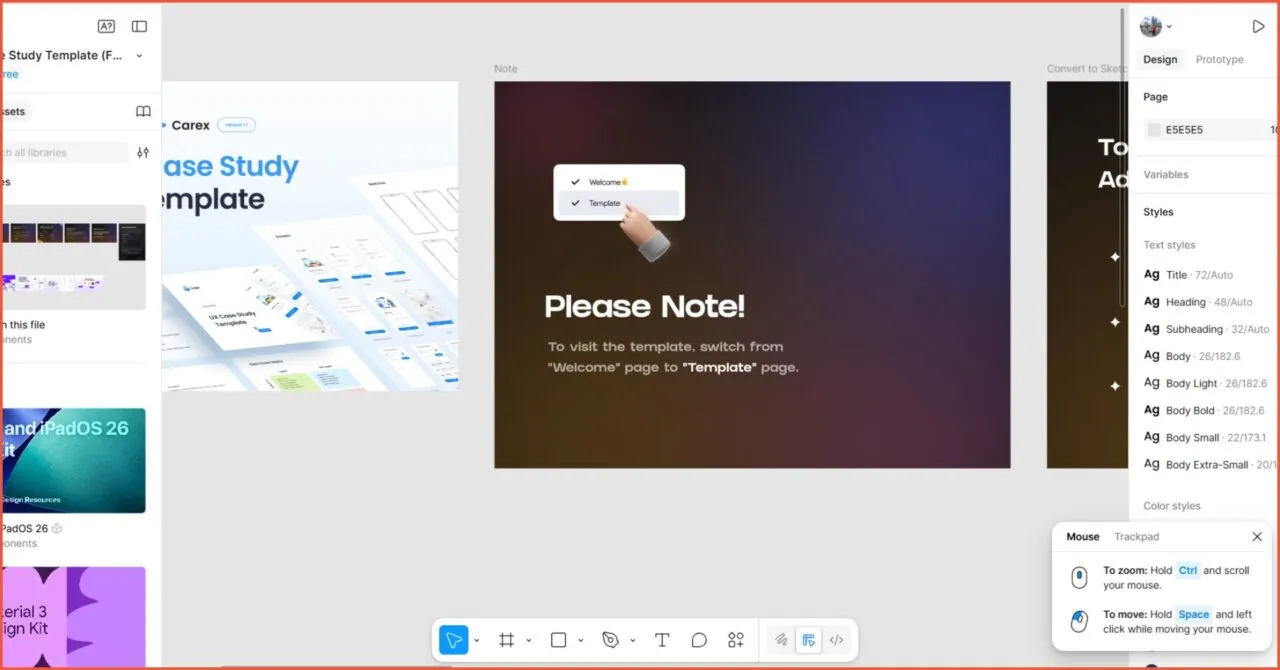The image size is (1280, 670).
Task: Switch to the Design tab
Action: point(1159,59)
